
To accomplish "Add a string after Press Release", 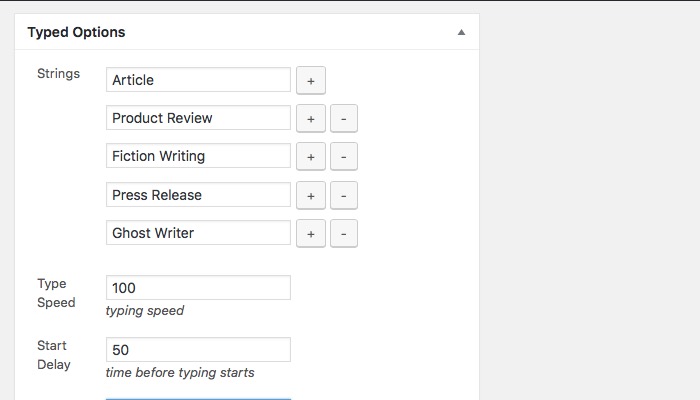I will [x=310, y=195].
